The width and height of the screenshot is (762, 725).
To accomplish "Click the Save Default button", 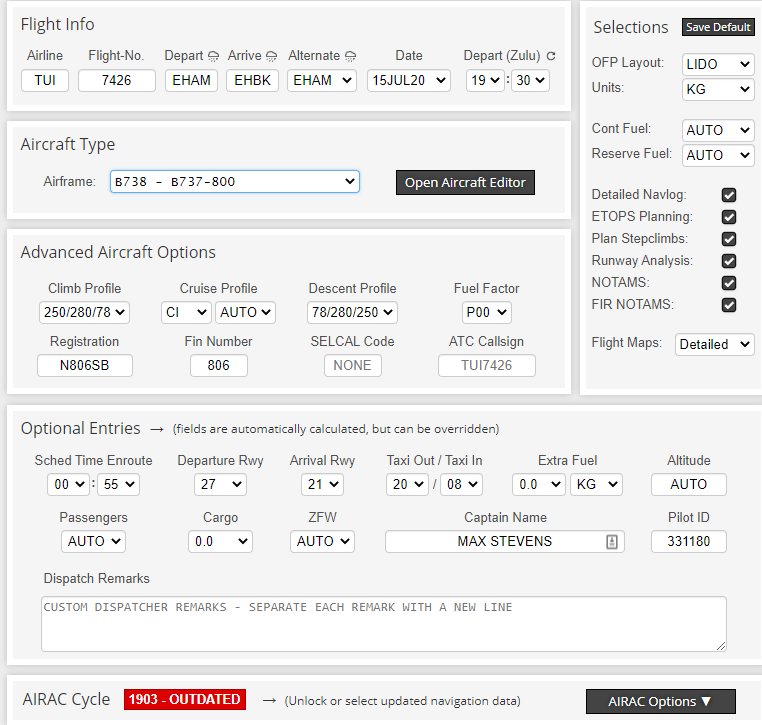I will click(x=718, y=27).
